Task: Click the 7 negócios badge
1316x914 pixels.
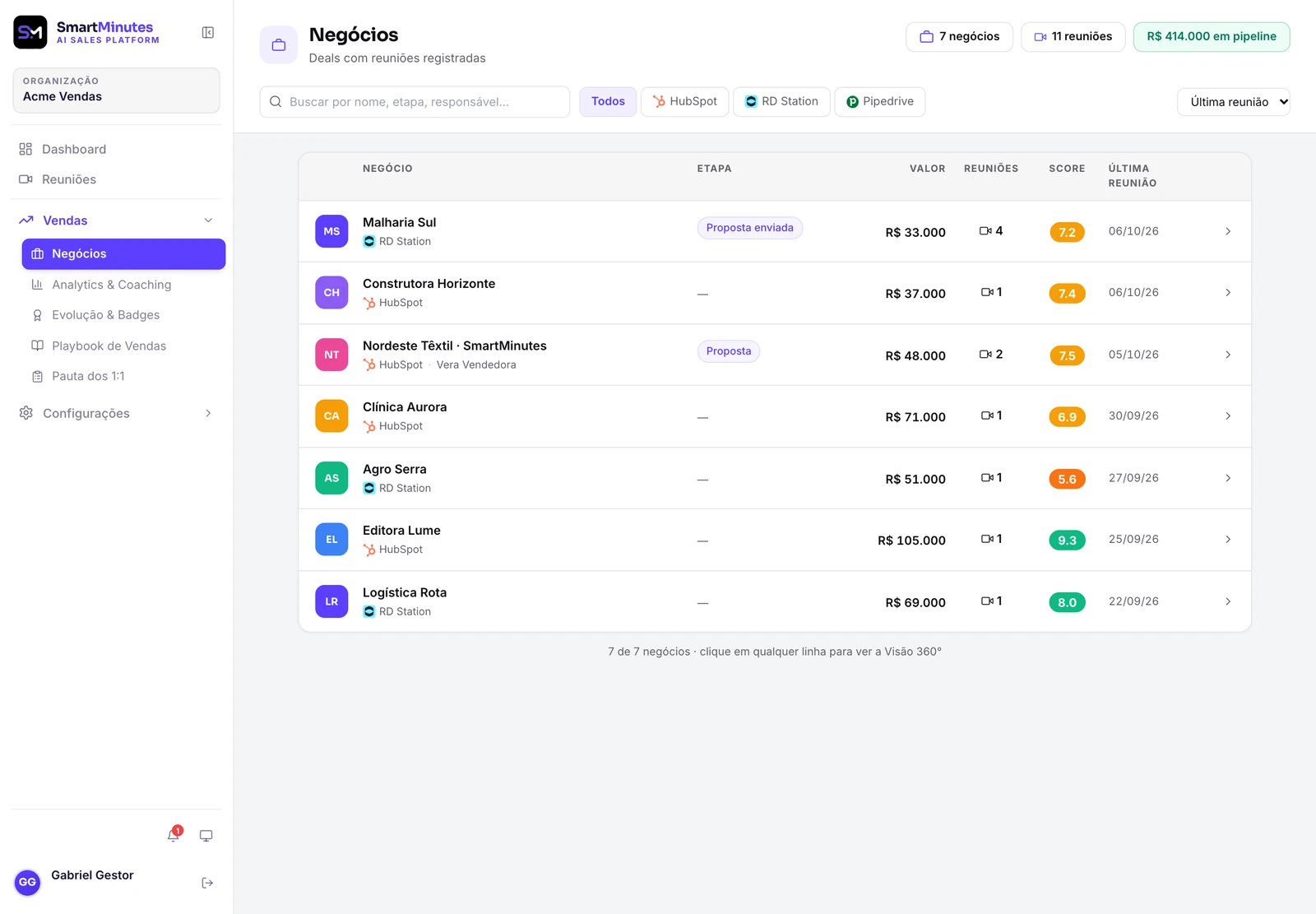Action: click(x=959, y=36)
